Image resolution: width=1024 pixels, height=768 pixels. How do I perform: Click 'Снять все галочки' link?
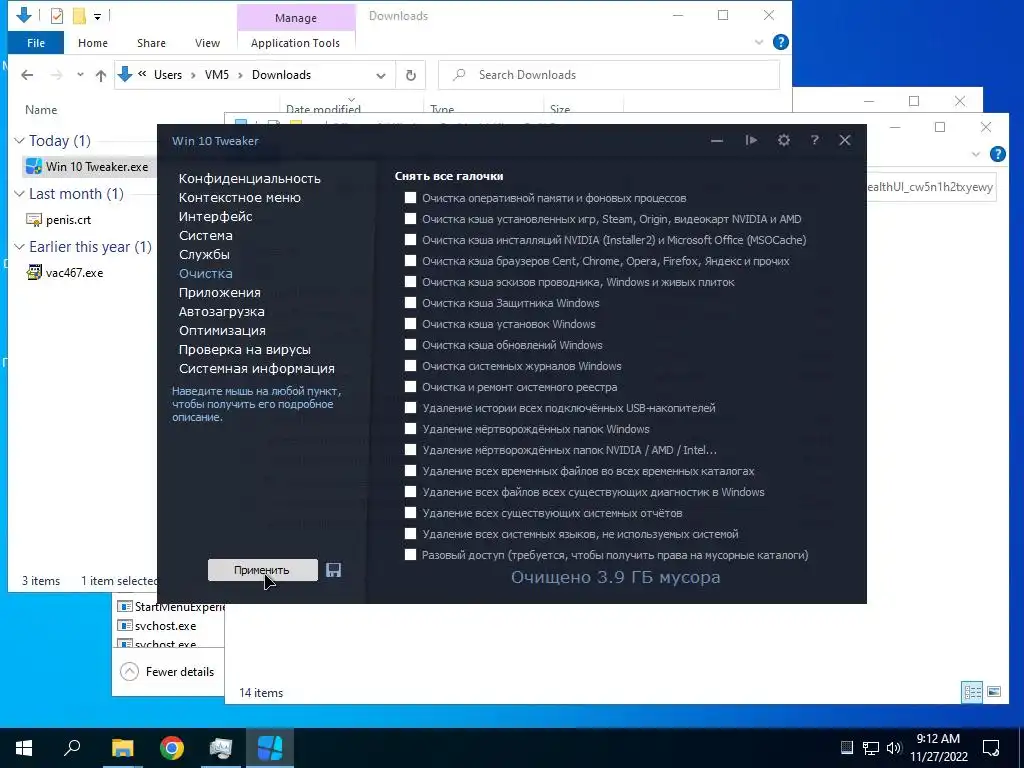pyautogui.click(x=449, y=176)
